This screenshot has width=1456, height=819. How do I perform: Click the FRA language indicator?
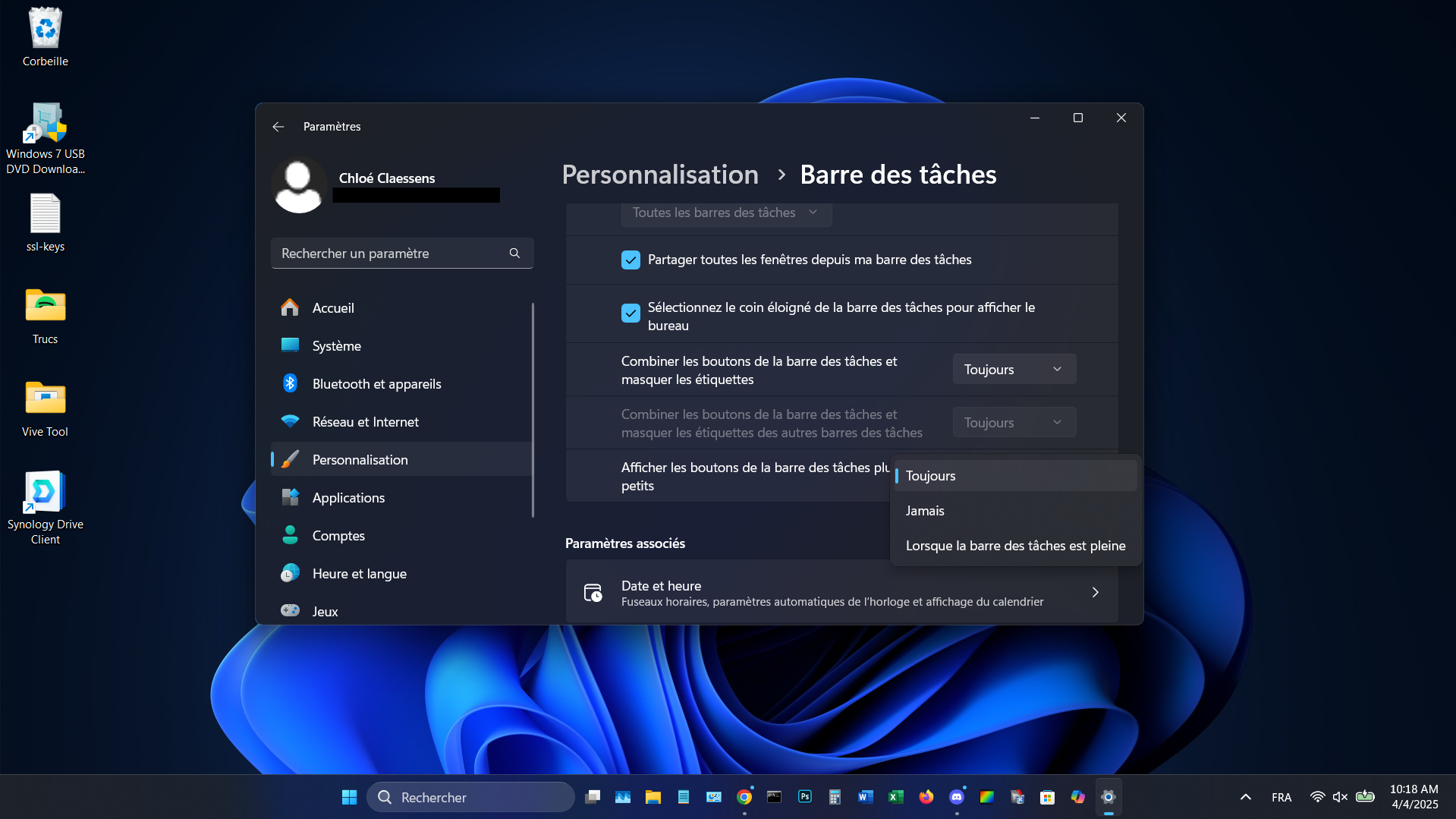(x=1281, y=797)
